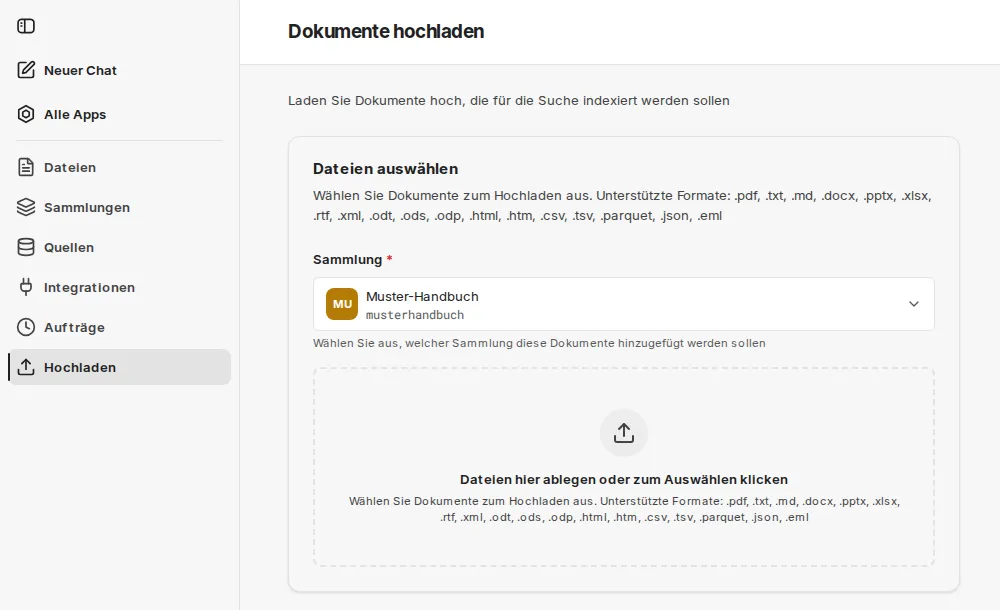Toggle the sidebar collapse icon
The height and width of the screenshot is (610, 1000).
click(x=26, y=26)
